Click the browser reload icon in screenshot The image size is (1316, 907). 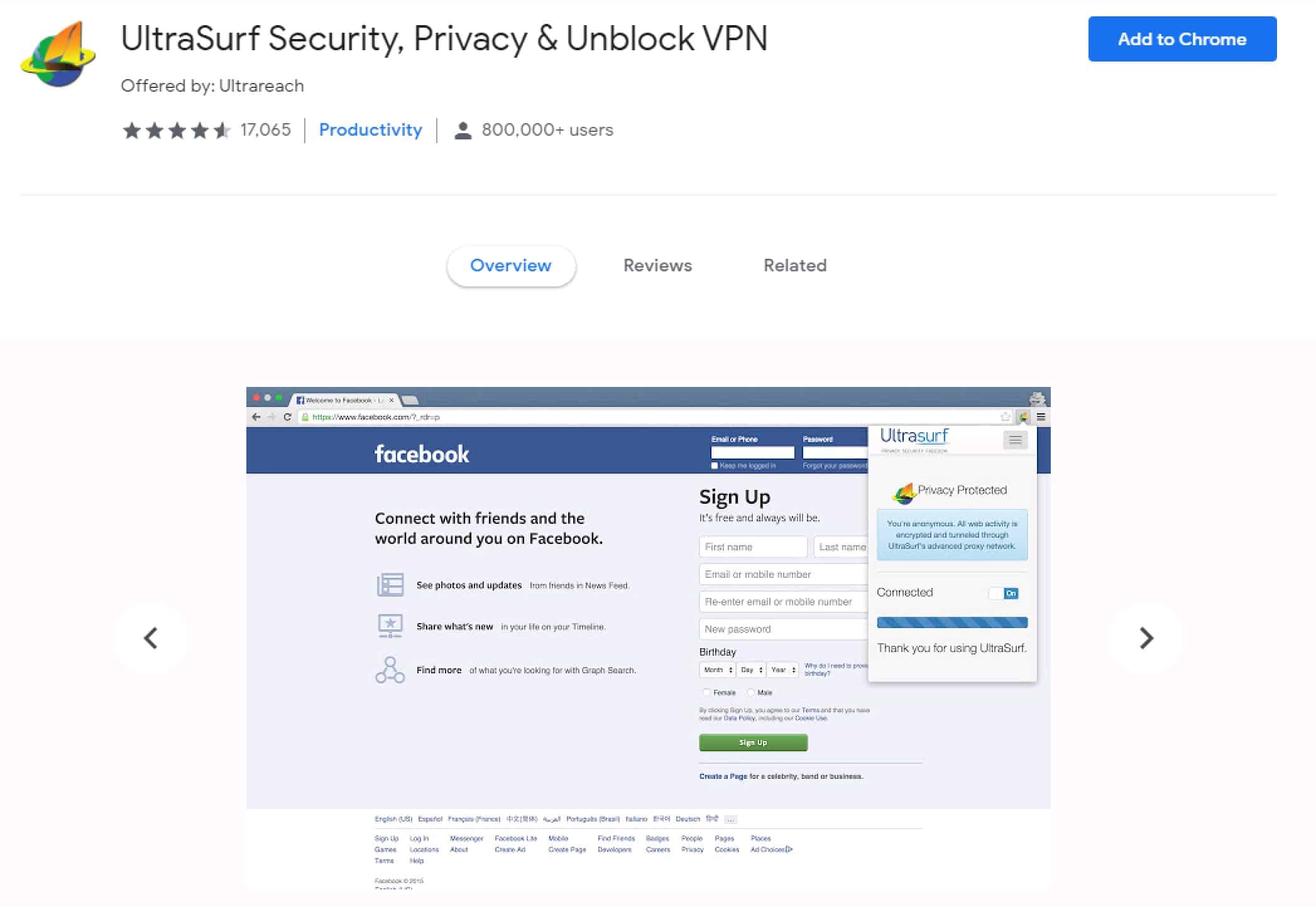pos(287,417)
